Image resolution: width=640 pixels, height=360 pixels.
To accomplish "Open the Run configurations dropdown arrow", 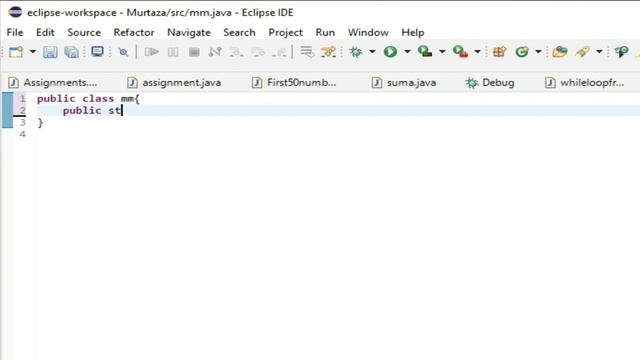I will click(x=407, y=52).
